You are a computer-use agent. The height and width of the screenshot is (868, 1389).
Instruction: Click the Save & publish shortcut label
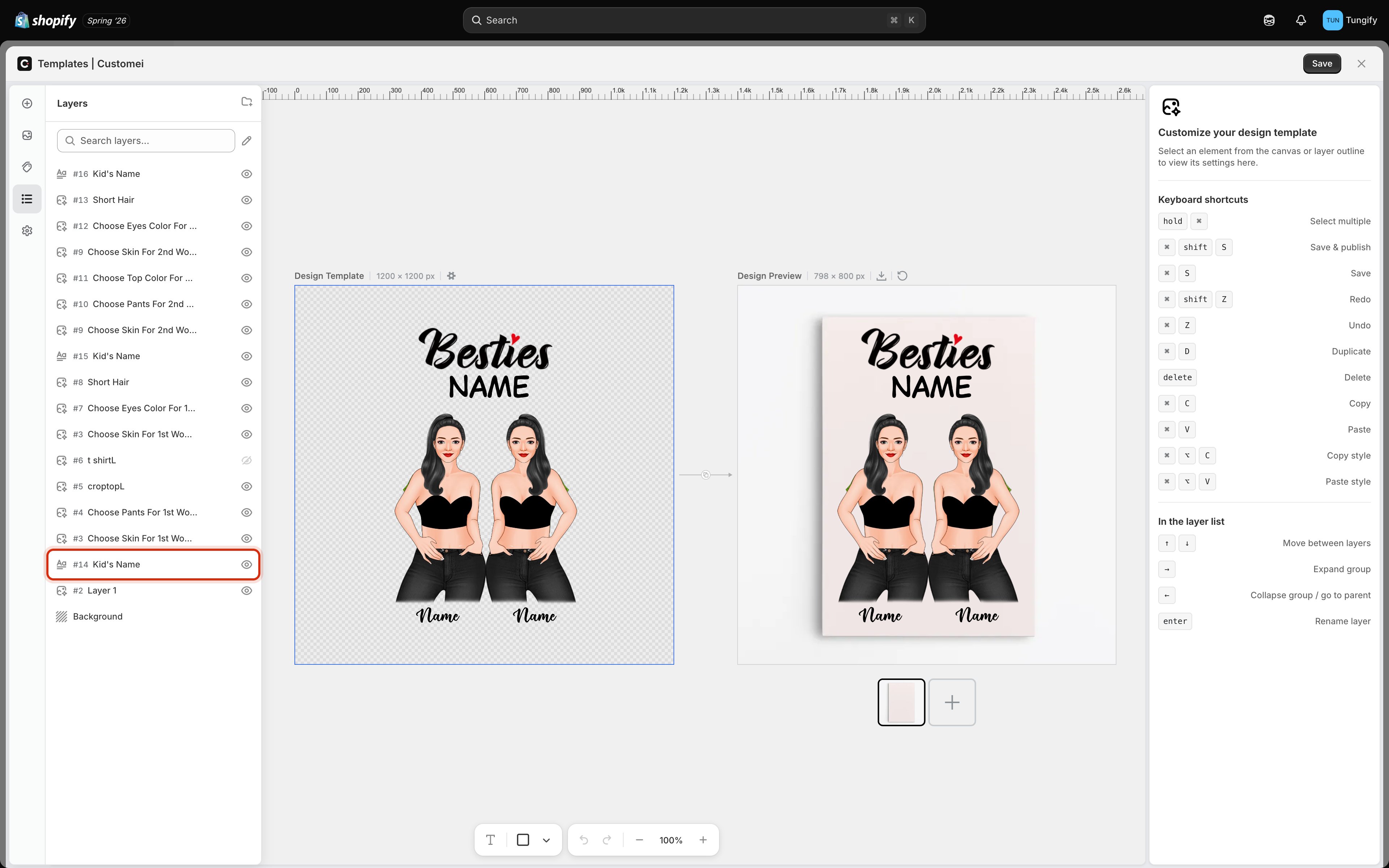coord(1340,247)
